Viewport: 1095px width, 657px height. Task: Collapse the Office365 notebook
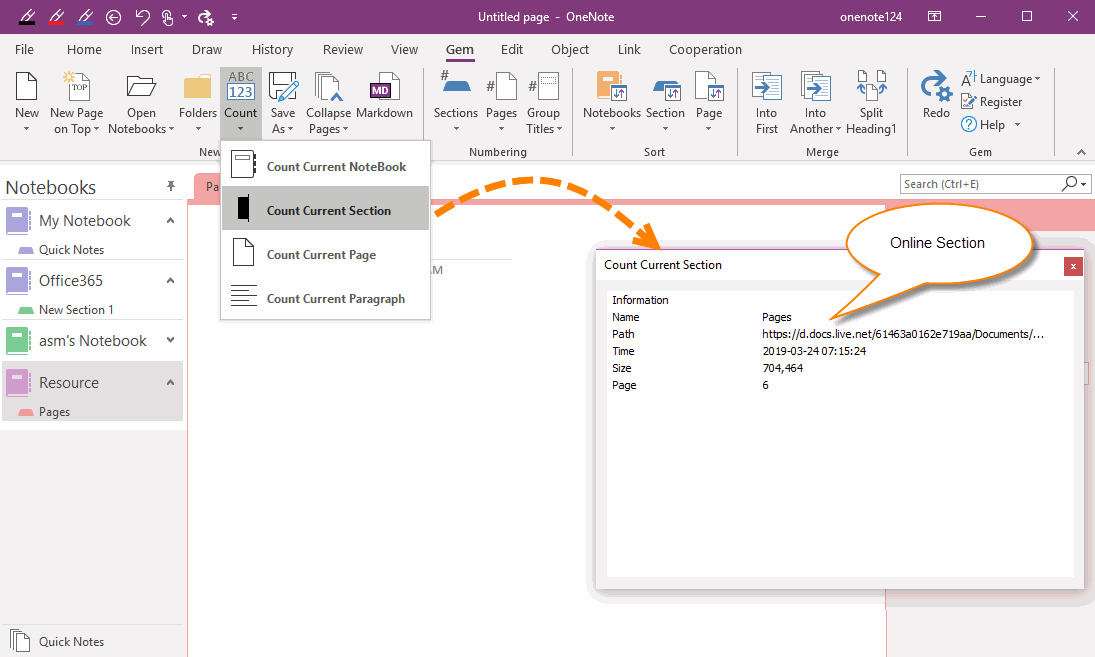170,280
